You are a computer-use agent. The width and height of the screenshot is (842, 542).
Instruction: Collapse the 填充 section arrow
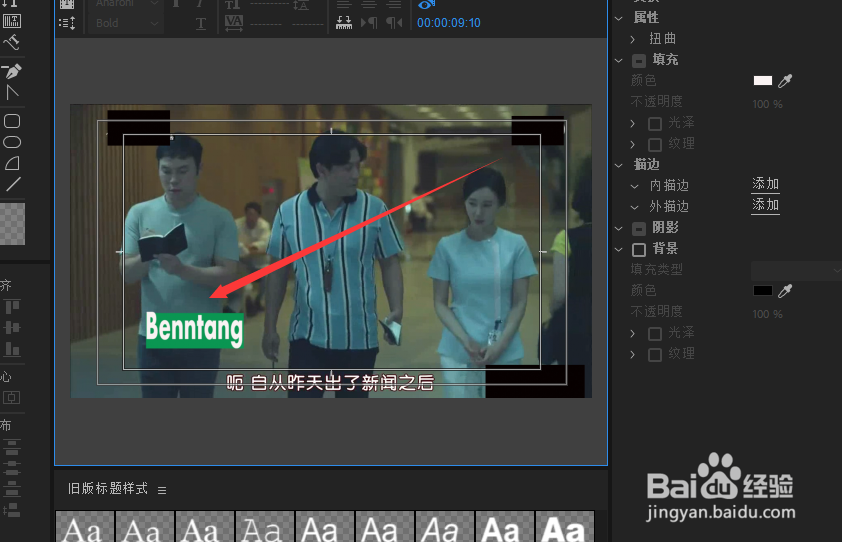[619, 60]
